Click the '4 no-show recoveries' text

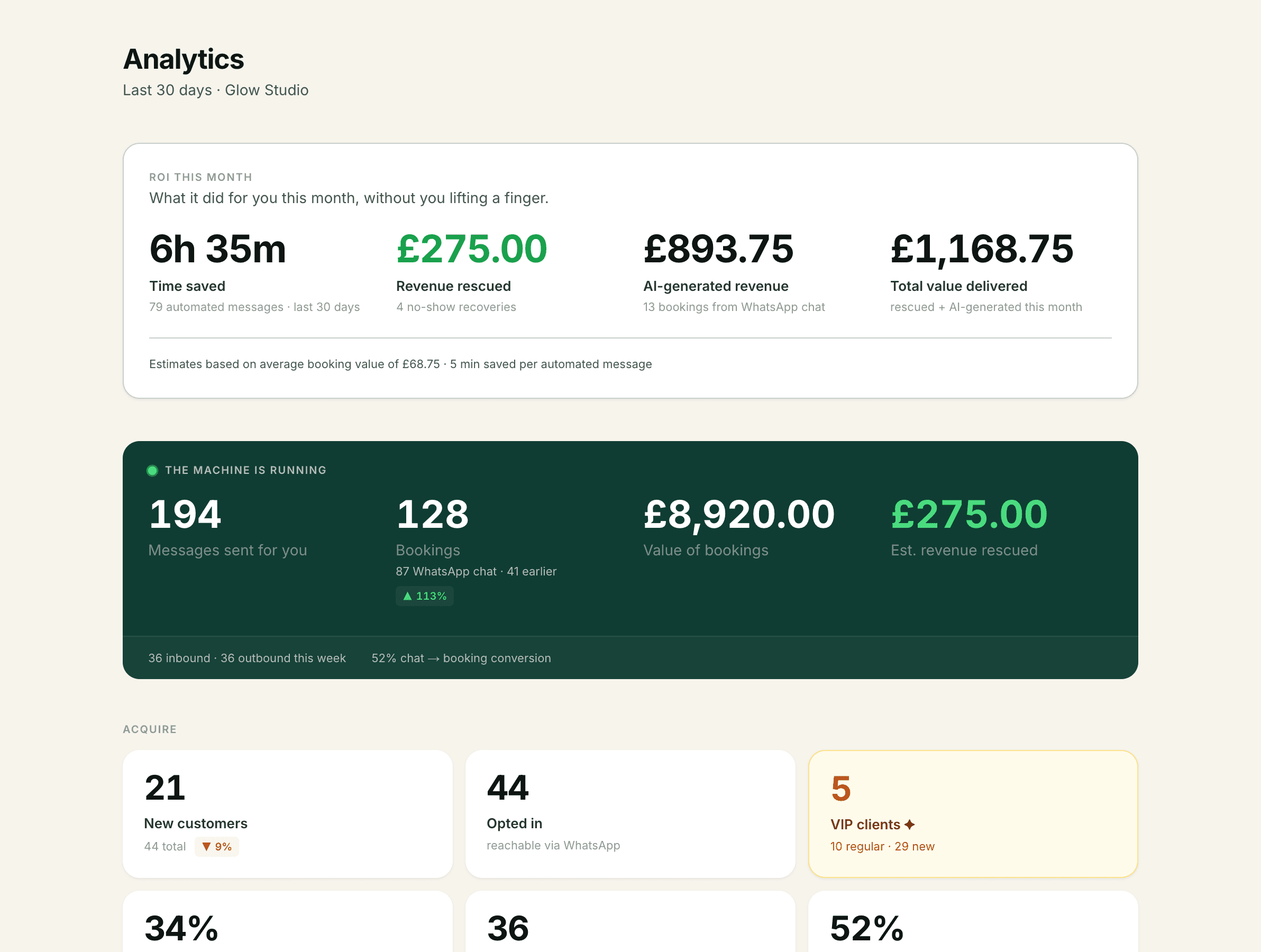456,307
